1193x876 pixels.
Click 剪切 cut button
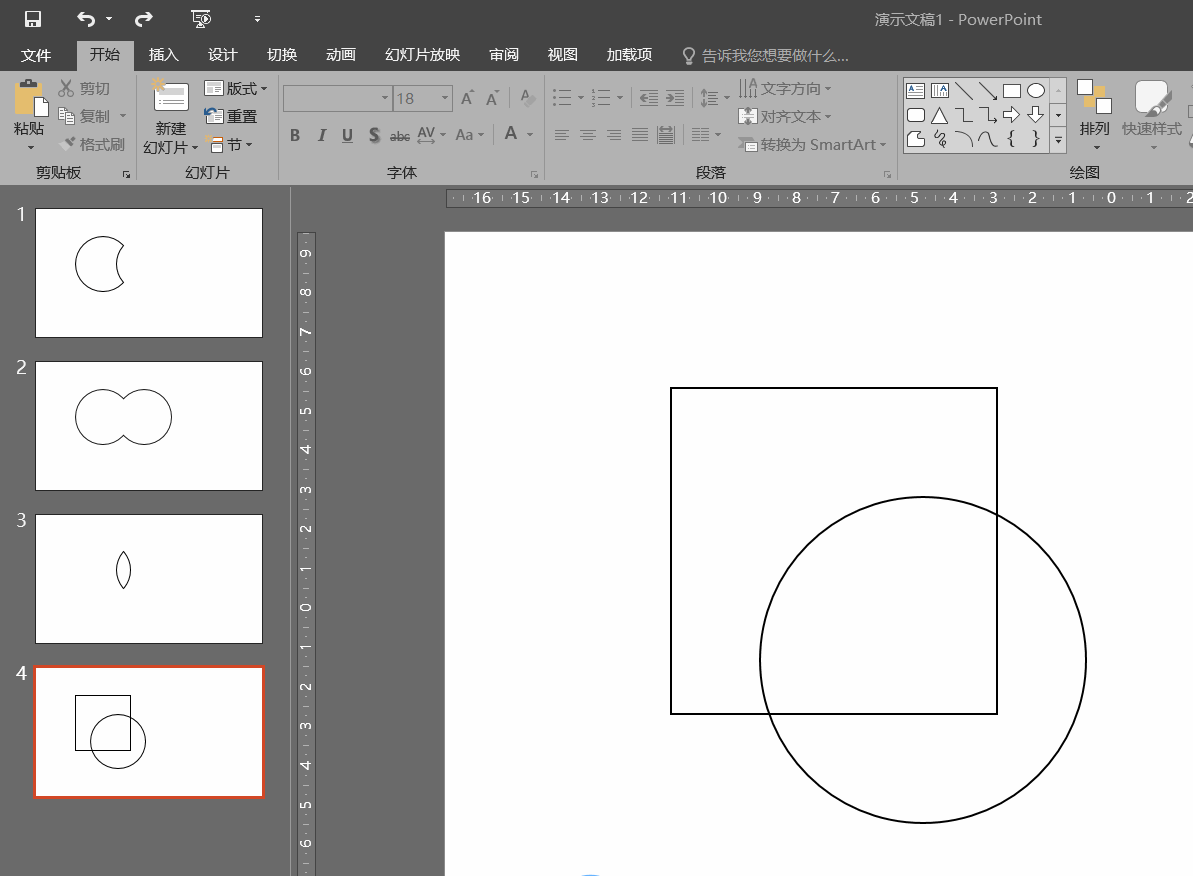point(84,89)
